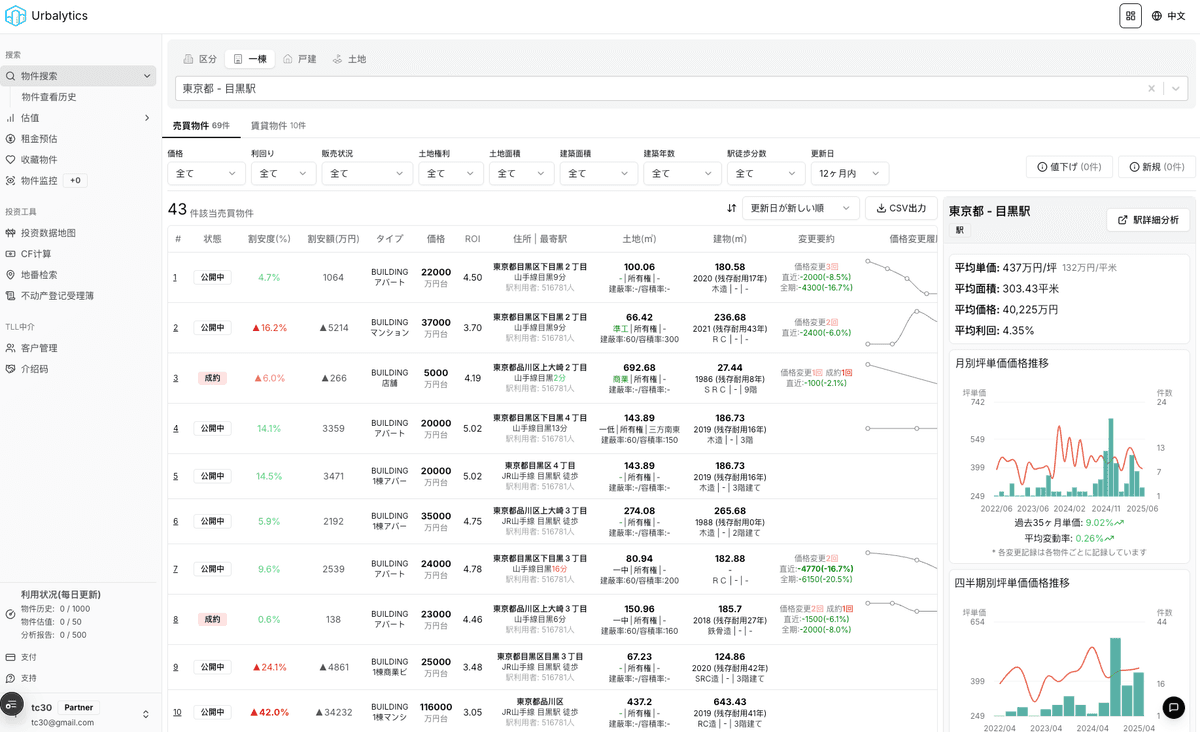Open the 更新日 12ヶ月内 dropdown
1200x732 pixels.
coord(850,174)
